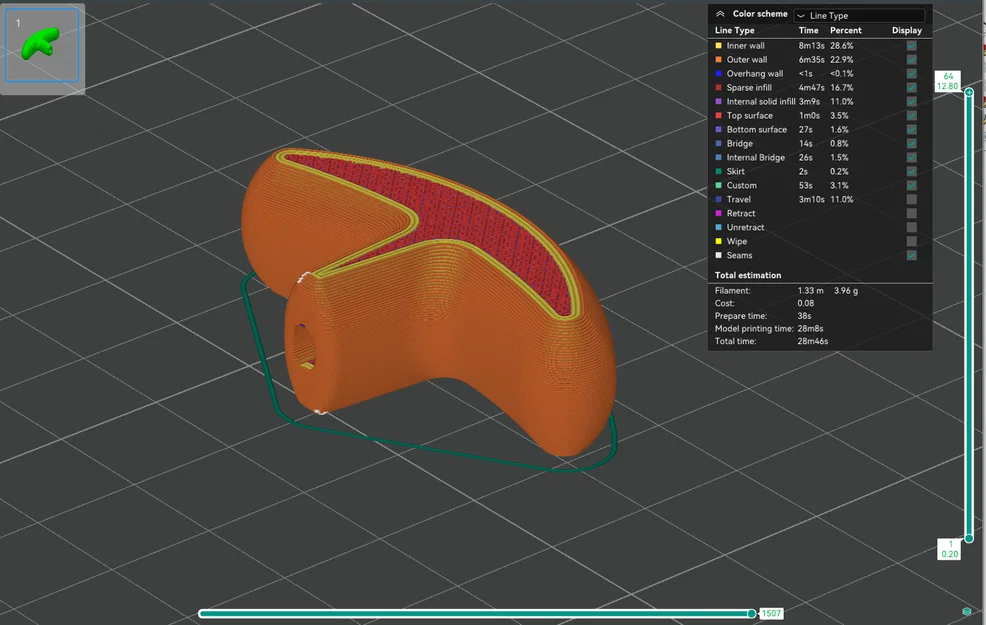Select the Internal solid infill legend label

[x=761, y=102]
